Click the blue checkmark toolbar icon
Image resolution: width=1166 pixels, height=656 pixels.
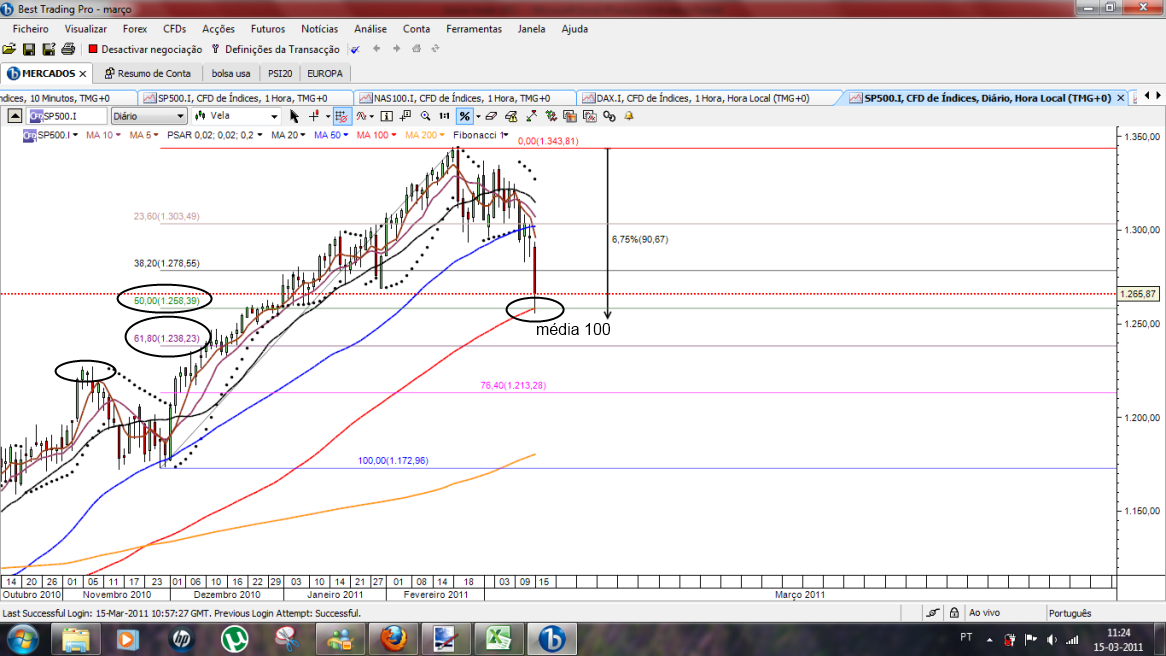point(355,49)
